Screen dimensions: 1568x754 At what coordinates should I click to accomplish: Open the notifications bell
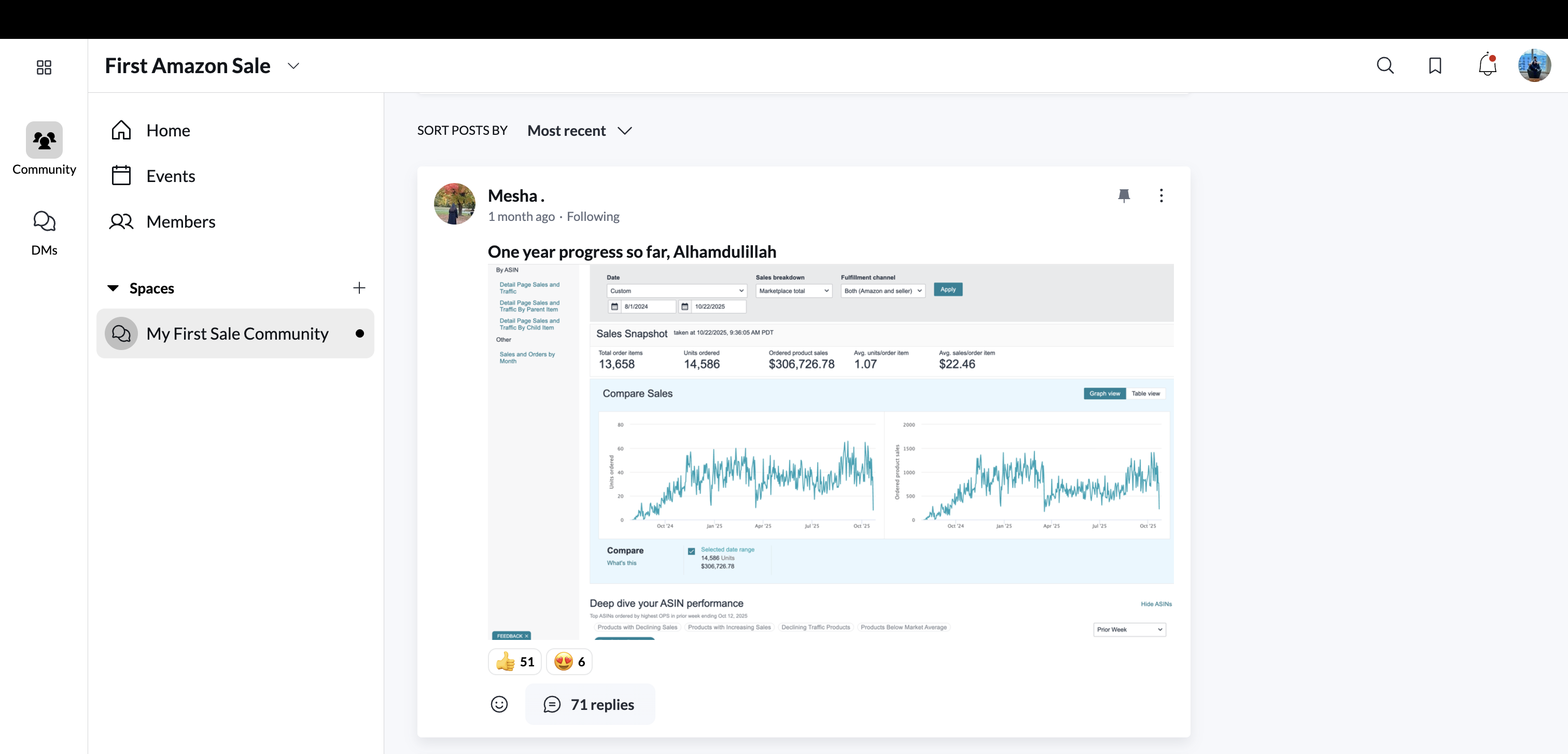point(1487,64)
